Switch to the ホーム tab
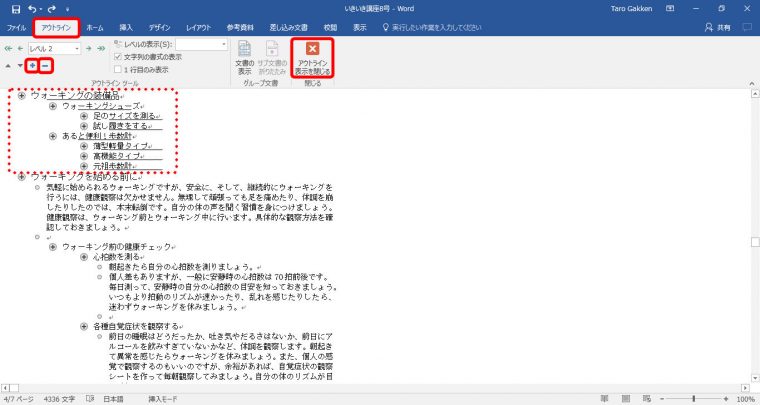The width and height of the screenshot is (760, 405). click(x=95, y=28)
